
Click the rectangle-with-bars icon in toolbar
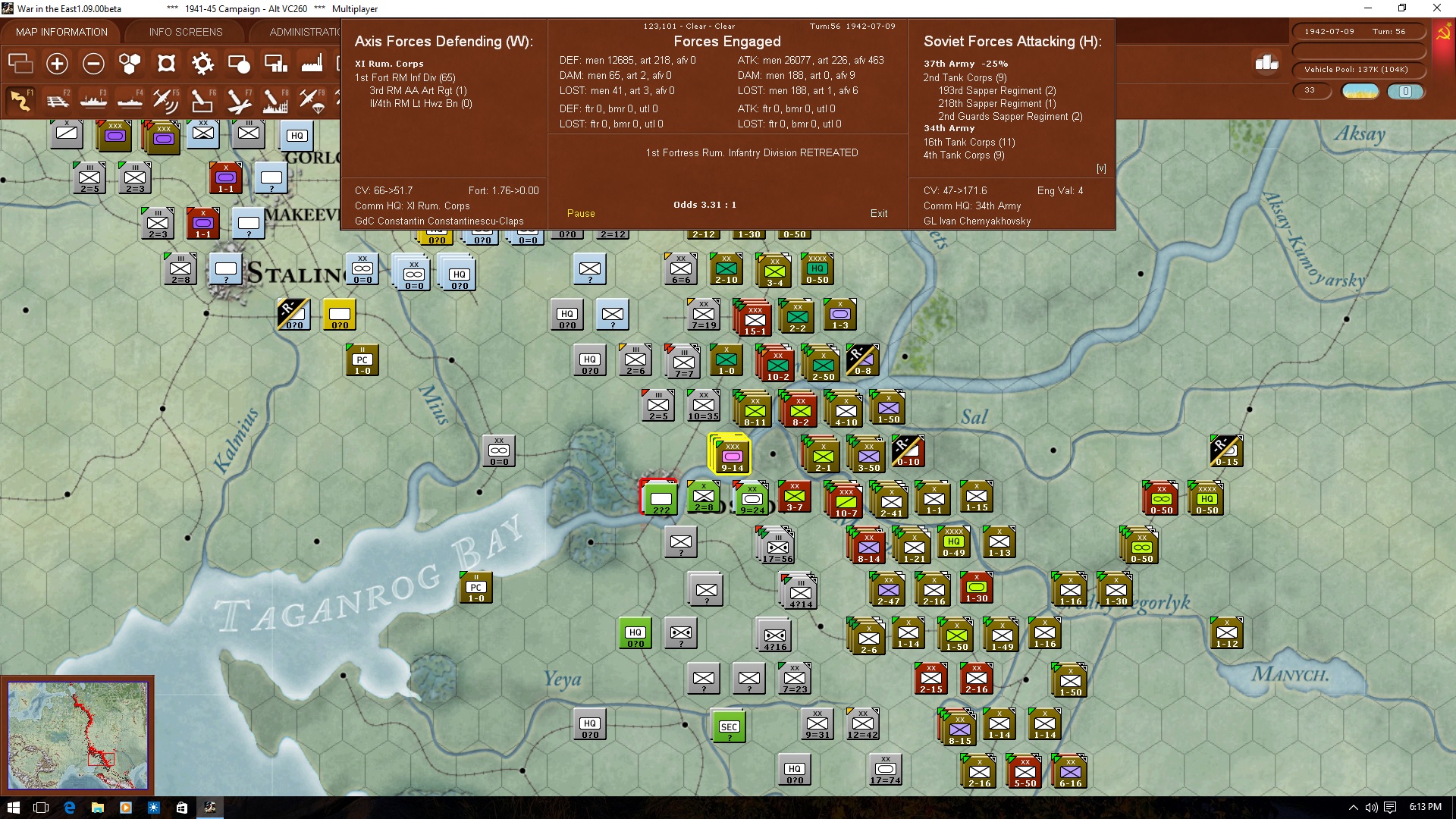pyautogui.click(x=275, y=64)
